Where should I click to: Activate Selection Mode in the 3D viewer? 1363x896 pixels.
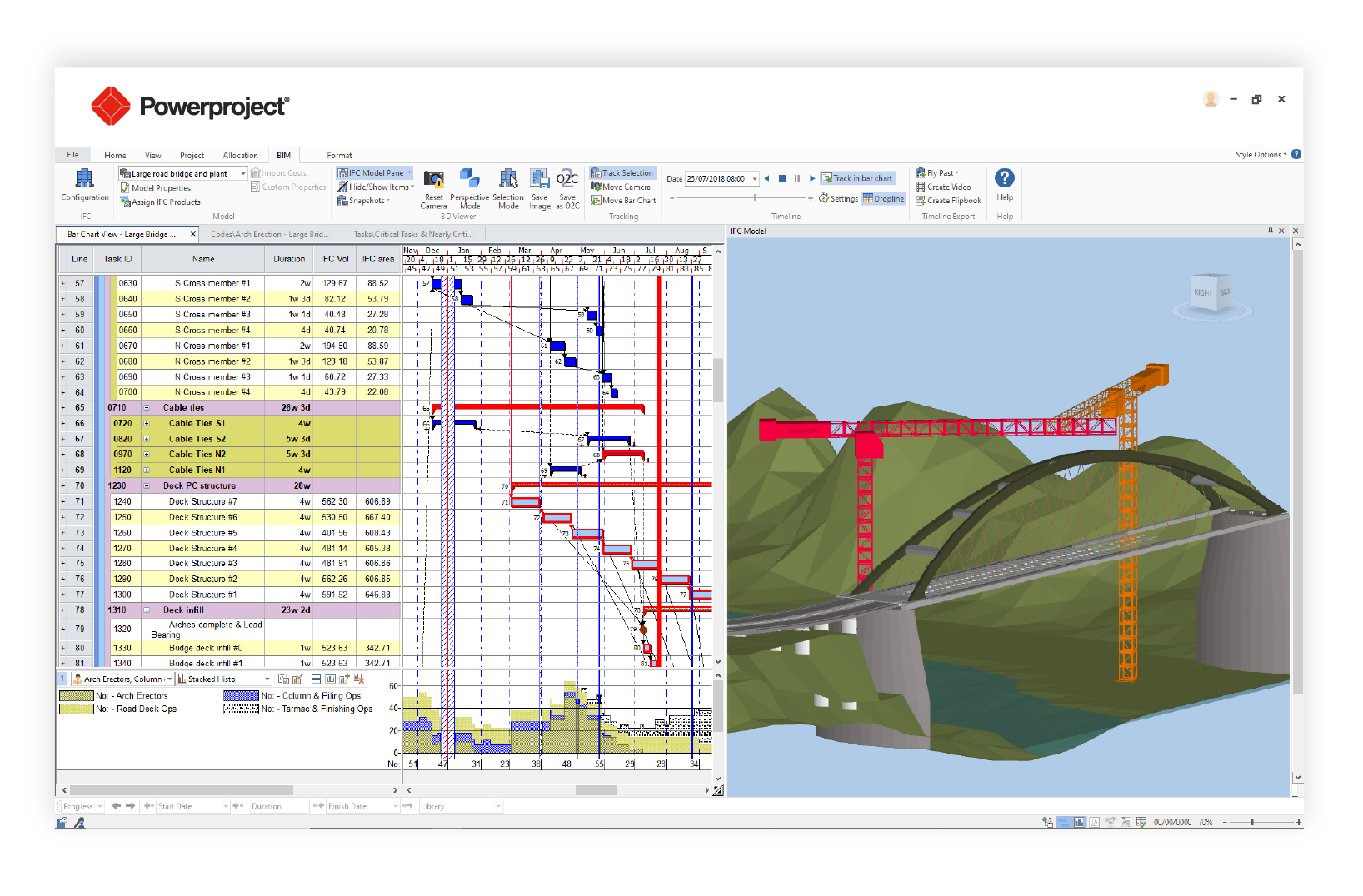point(507,179)
